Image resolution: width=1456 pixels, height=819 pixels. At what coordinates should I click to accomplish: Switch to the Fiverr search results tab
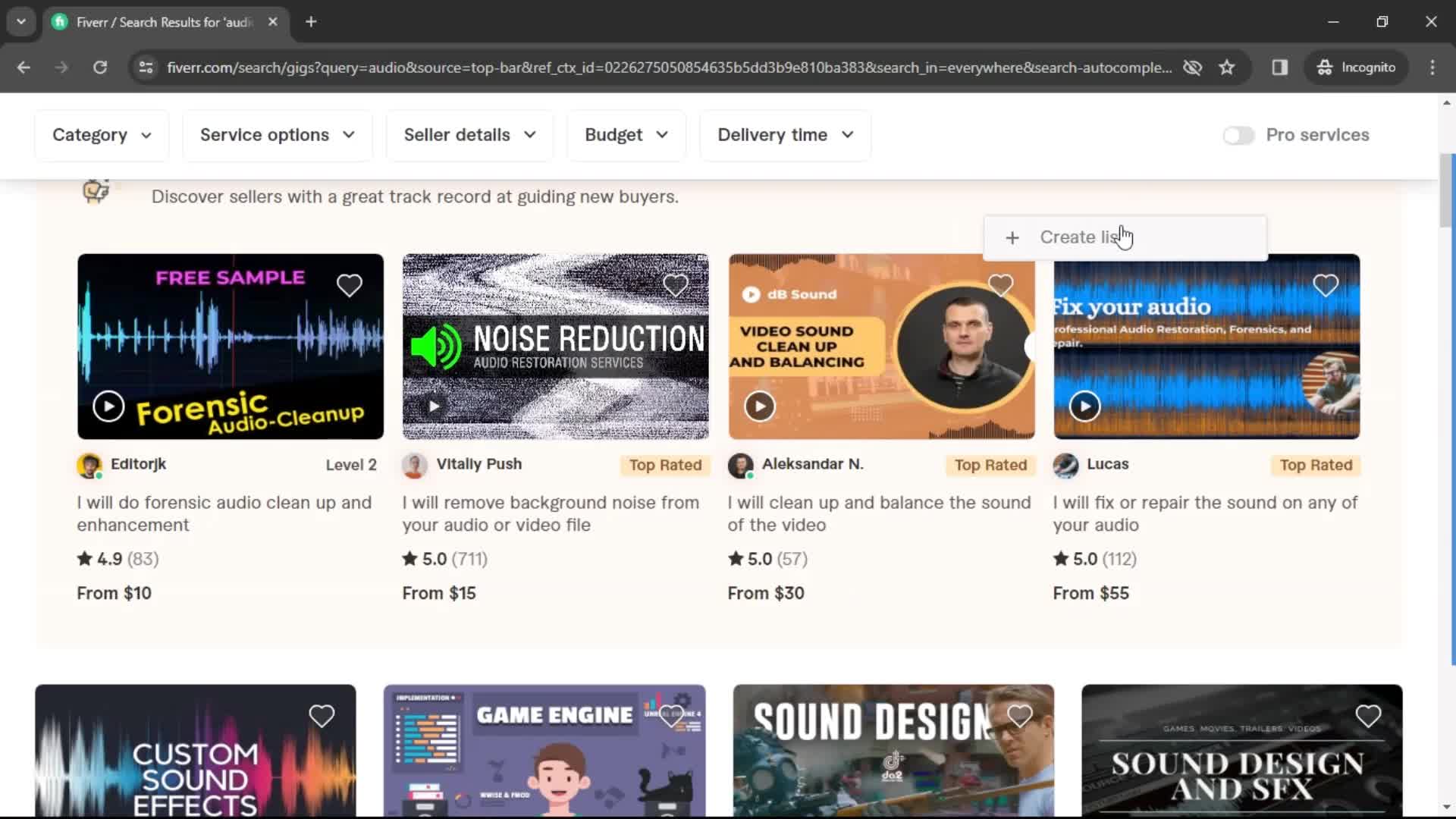[x=163, y=22]
